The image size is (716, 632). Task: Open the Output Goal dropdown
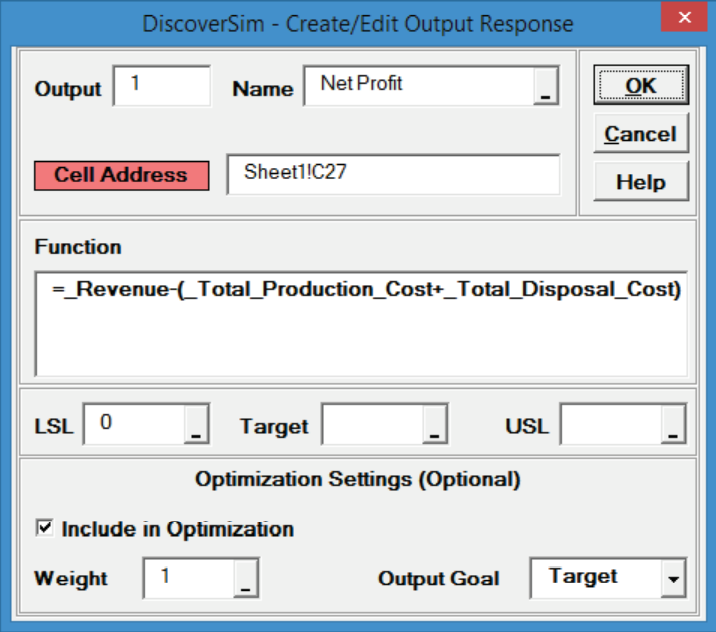(x=674, y=578)
